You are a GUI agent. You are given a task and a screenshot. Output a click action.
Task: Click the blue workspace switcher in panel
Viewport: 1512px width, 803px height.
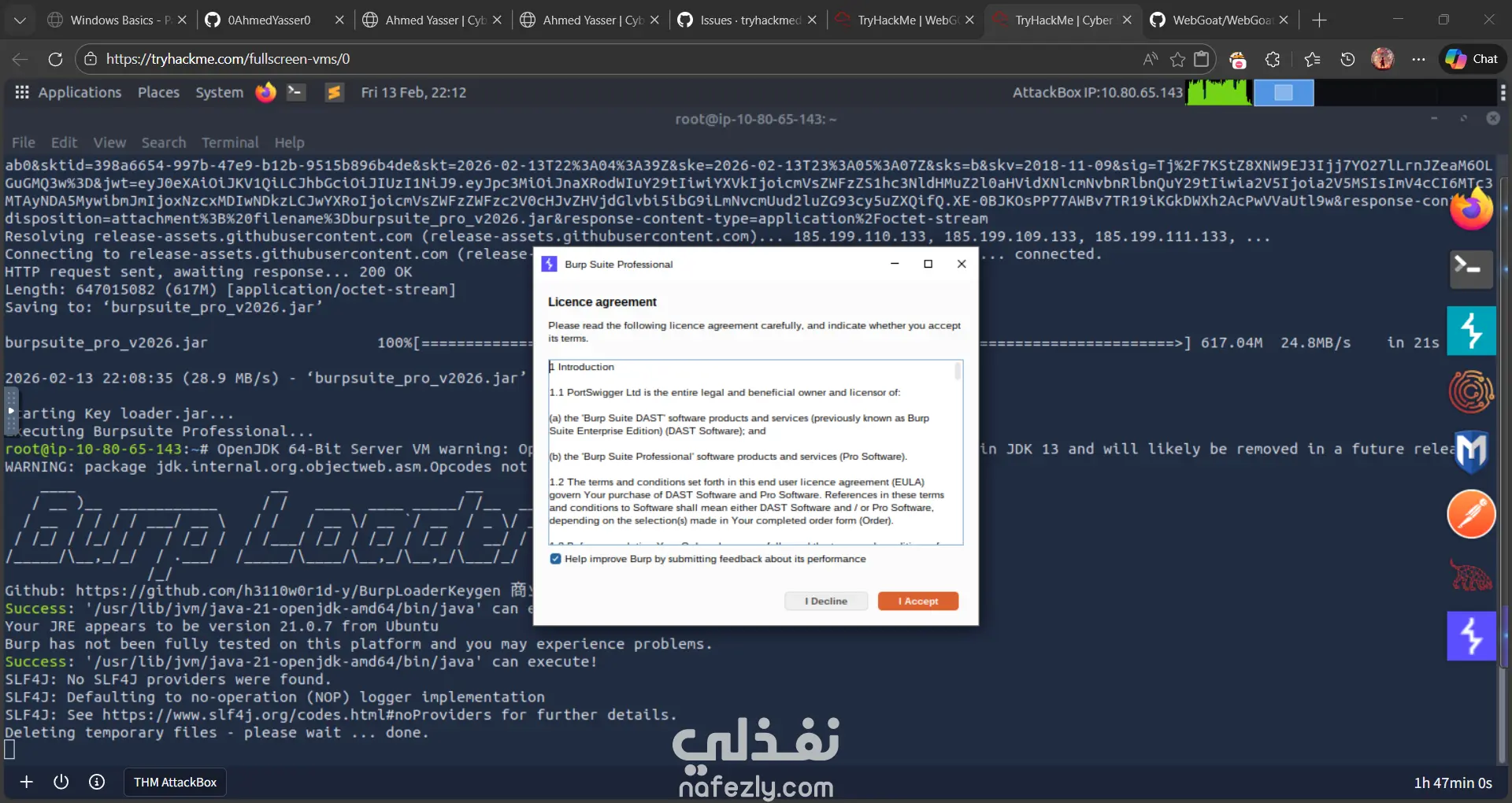(x=1284, y=92)
